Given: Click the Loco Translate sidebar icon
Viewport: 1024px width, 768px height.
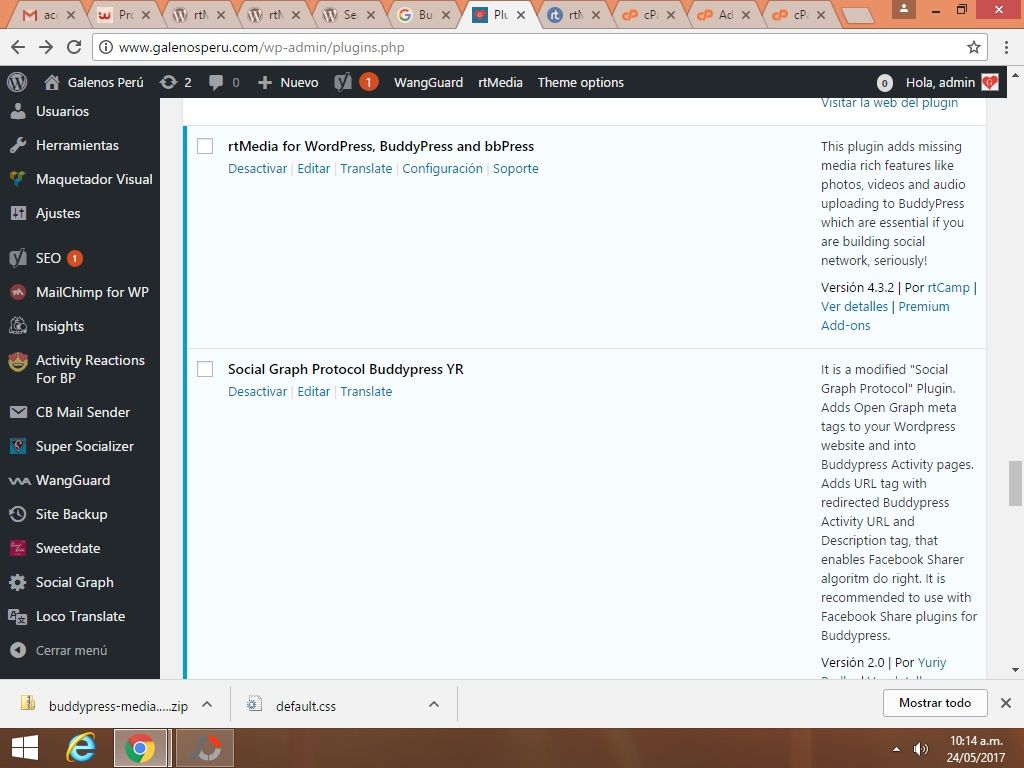Looking at the screenshot, I should [x=18, y=616].
